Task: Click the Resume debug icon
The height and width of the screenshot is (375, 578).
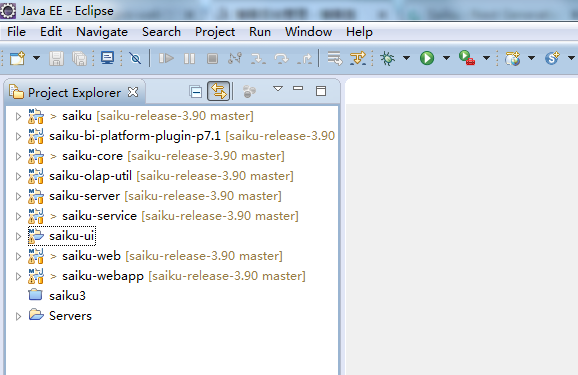Action: tap(166, 58)
